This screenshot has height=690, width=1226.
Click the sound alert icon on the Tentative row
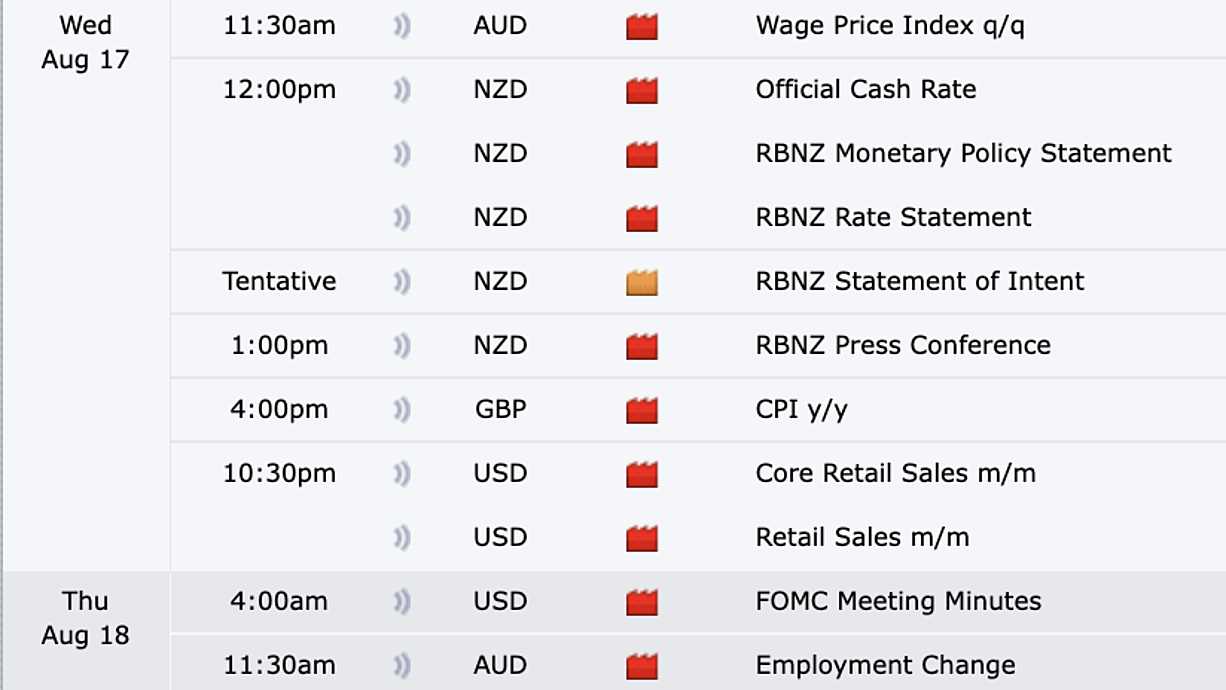402,283
